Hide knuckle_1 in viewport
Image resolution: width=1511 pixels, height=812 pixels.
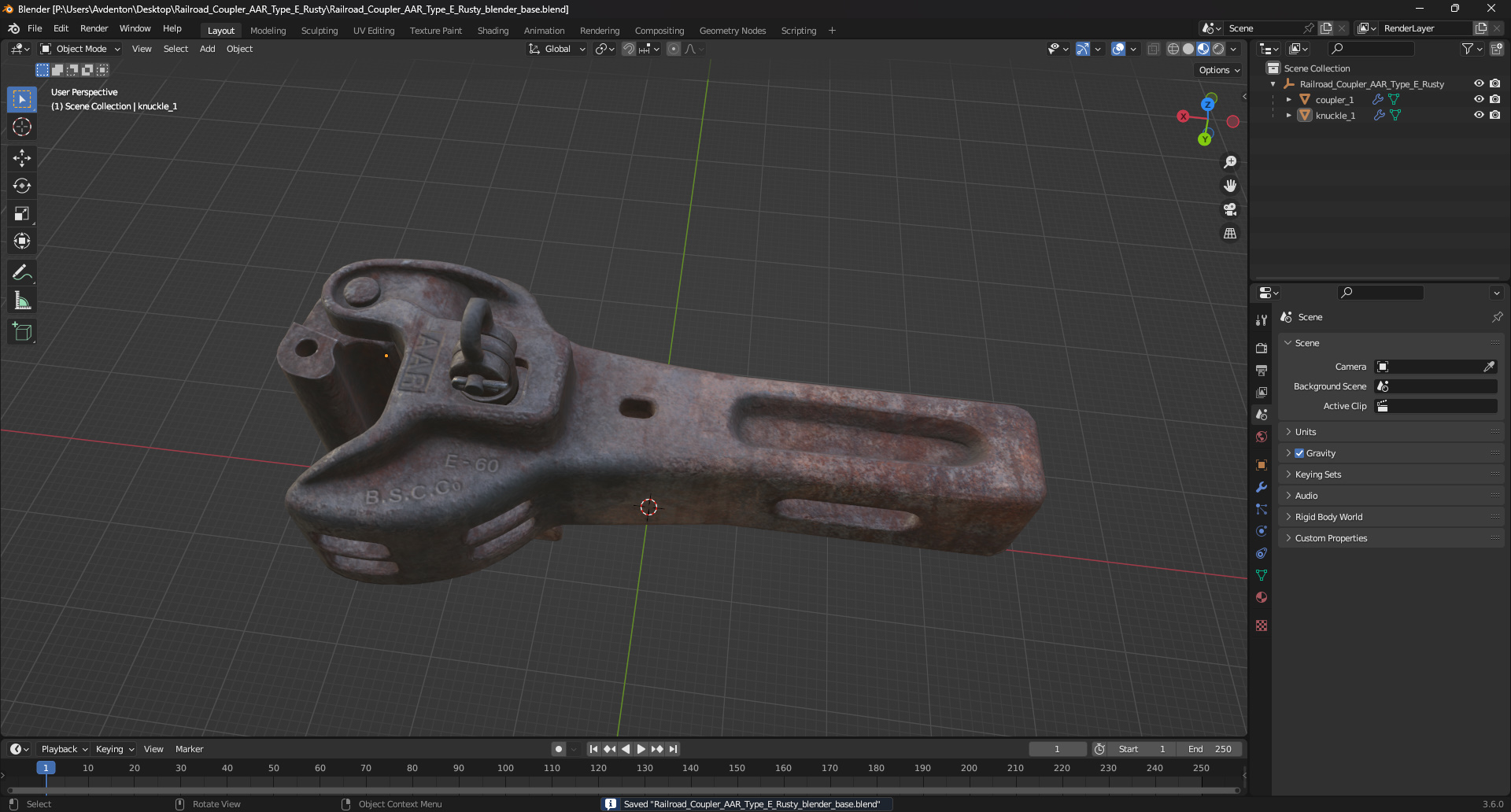[1479, 115]
